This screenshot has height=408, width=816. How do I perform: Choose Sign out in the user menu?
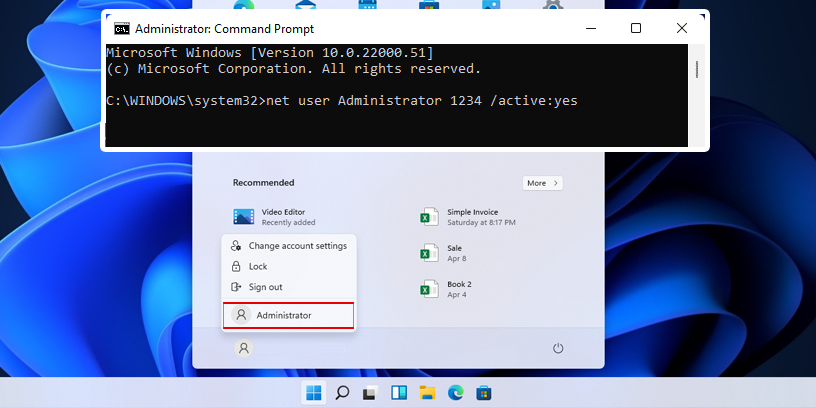[289, 287]
